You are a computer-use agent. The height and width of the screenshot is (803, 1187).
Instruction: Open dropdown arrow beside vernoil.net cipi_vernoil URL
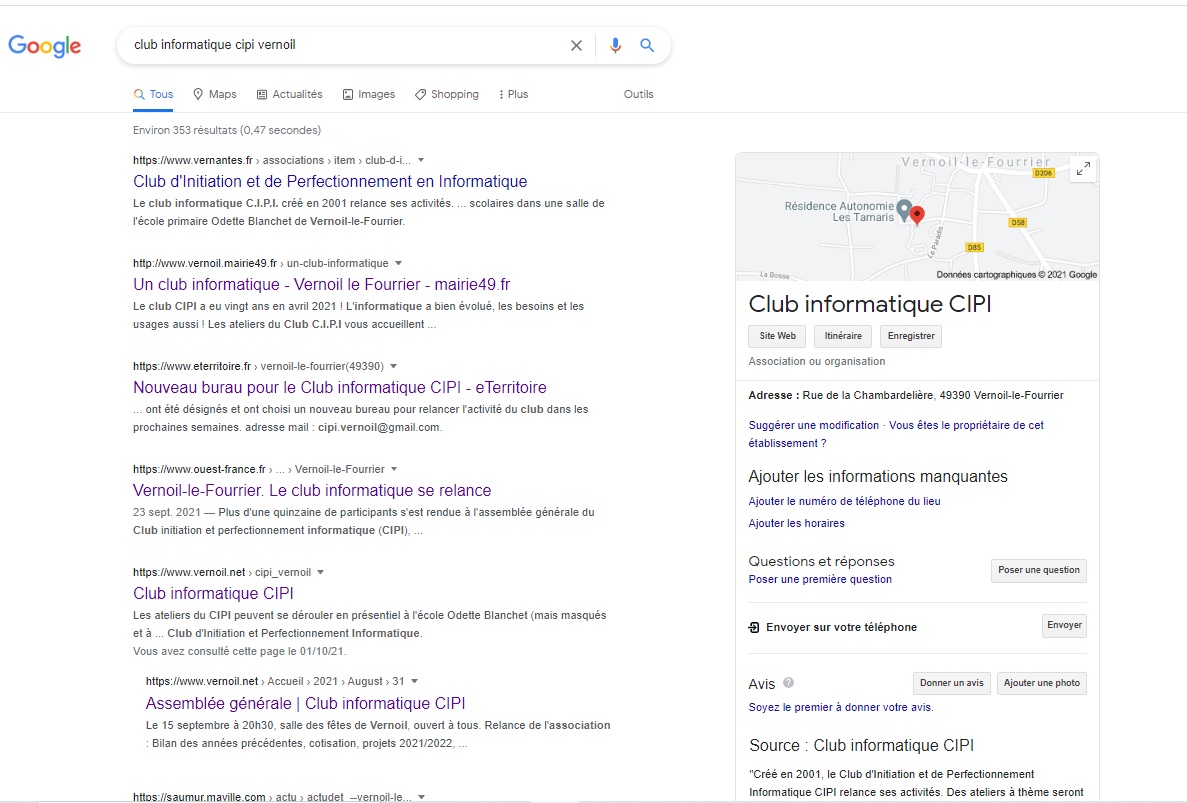[320, 572]
